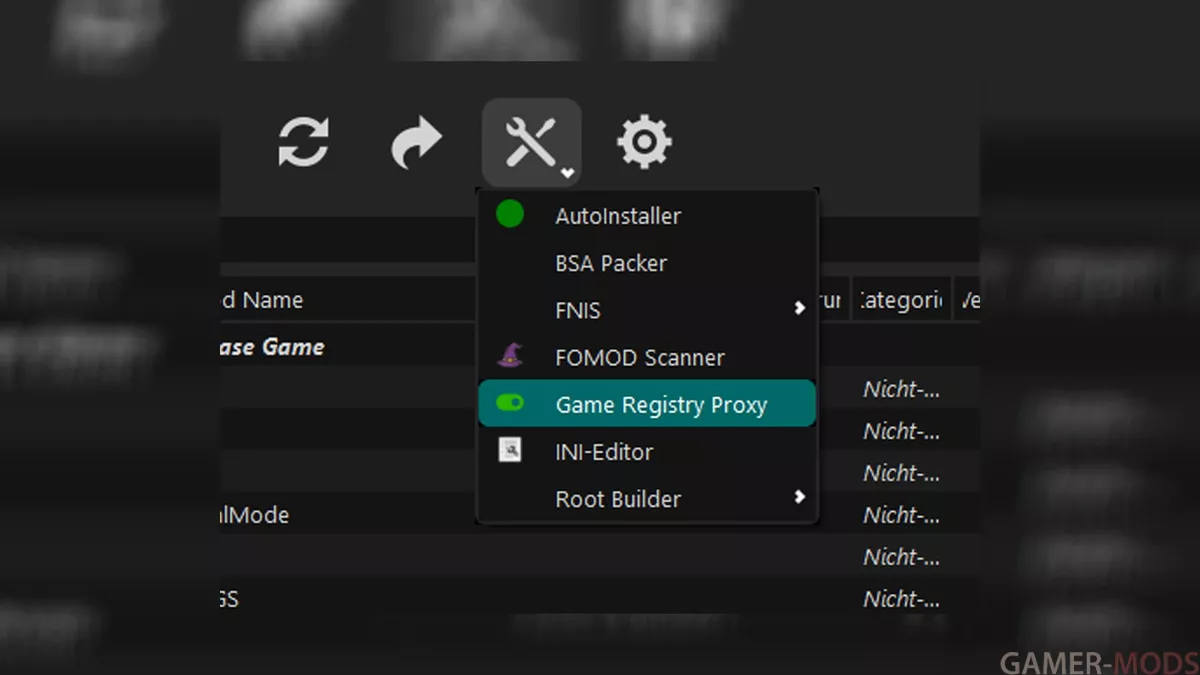Open INI-Editor from the tools menu
The width and height of the screenshot is (1200, 675).
604,452
